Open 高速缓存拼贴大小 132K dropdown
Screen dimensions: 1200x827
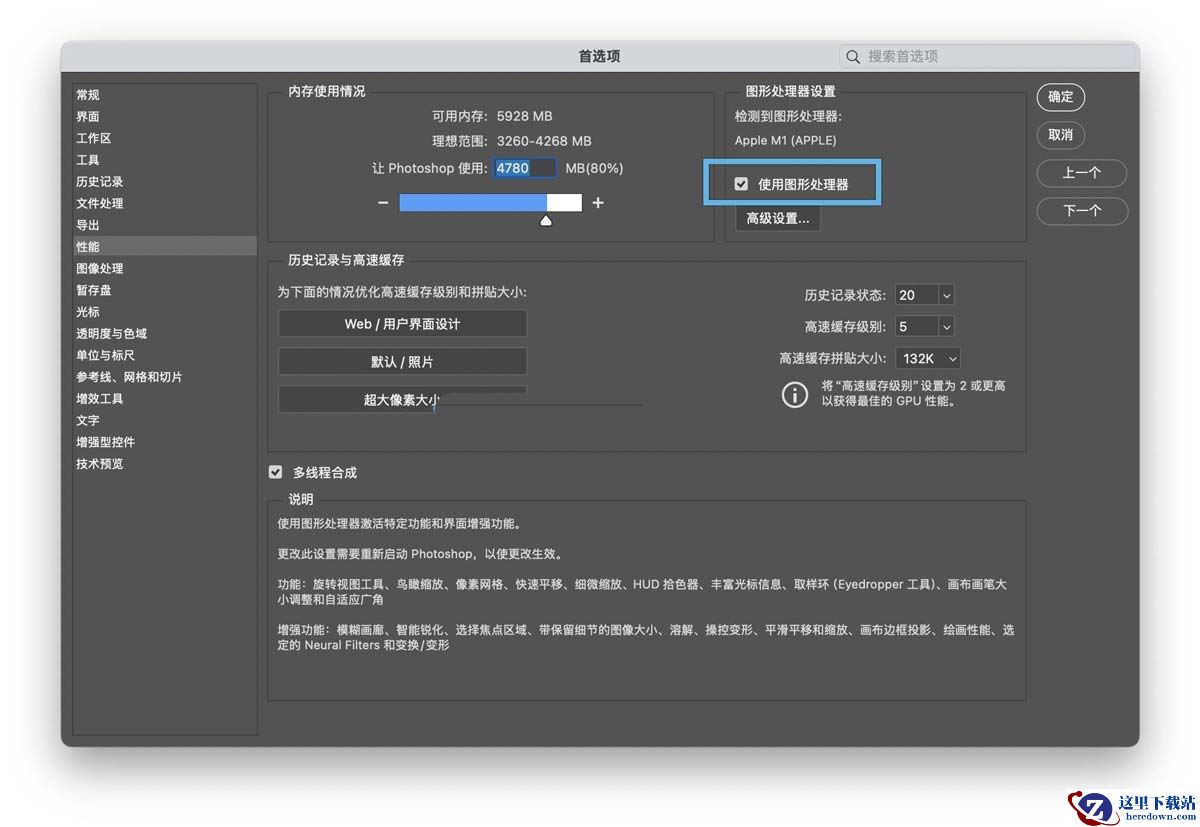point(928,358)
